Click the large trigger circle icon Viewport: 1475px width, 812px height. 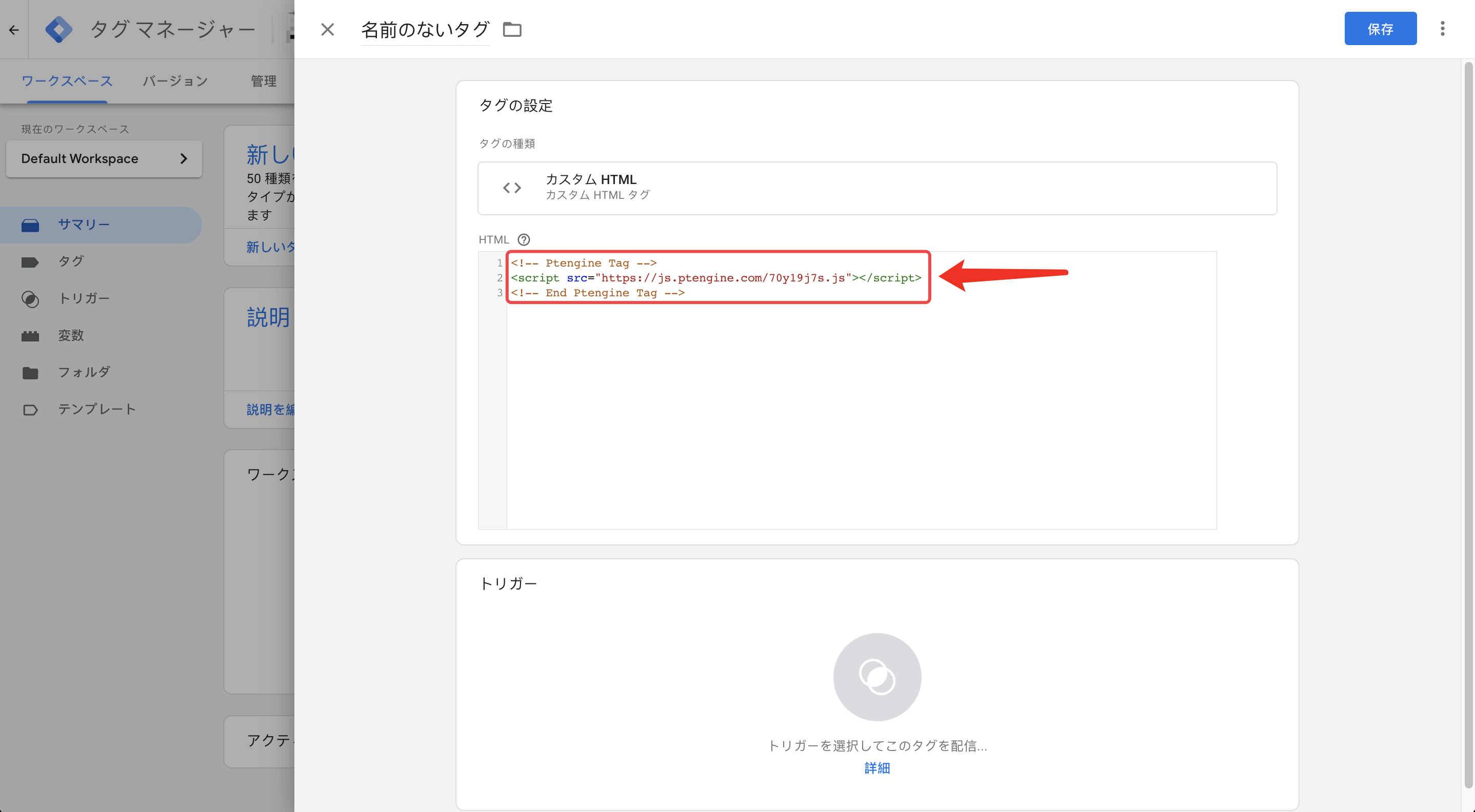click(876, 676)
